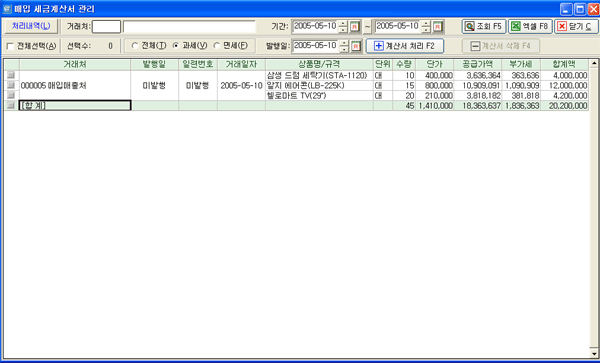Image resolution: width=600 pixels, height=363 pixels.
Task: Select row marker for 삼생 드럼 세탁기 row
Action: tap(11, 75)
